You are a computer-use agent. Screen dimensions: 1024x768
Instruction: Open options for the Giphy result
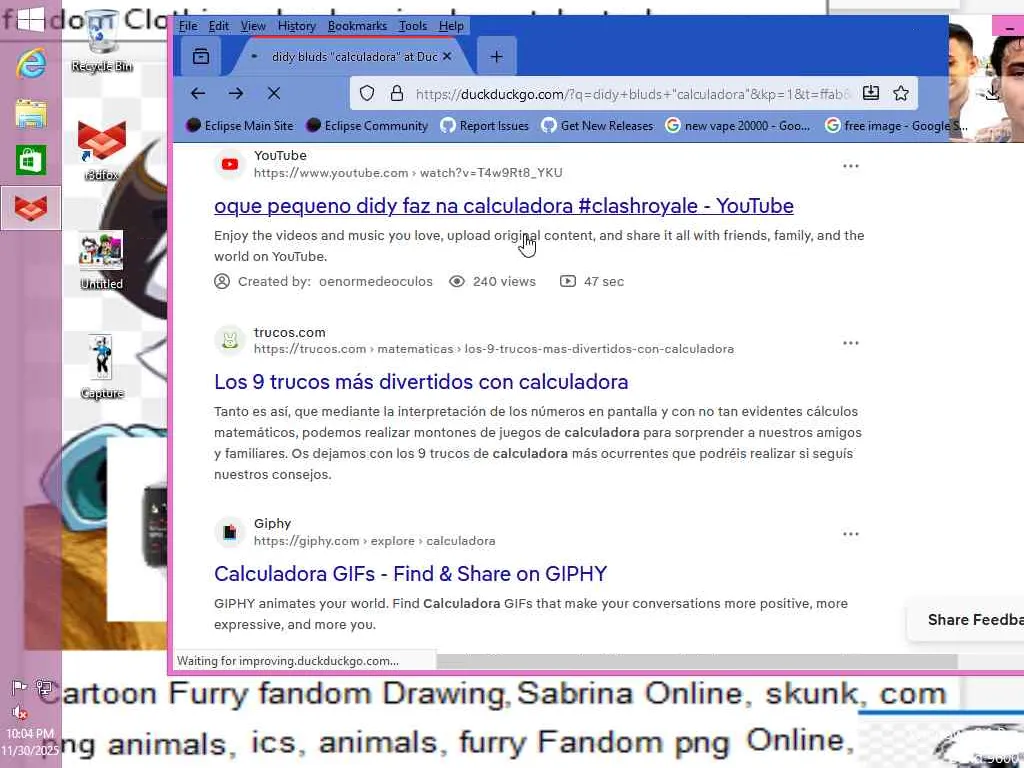850,534
